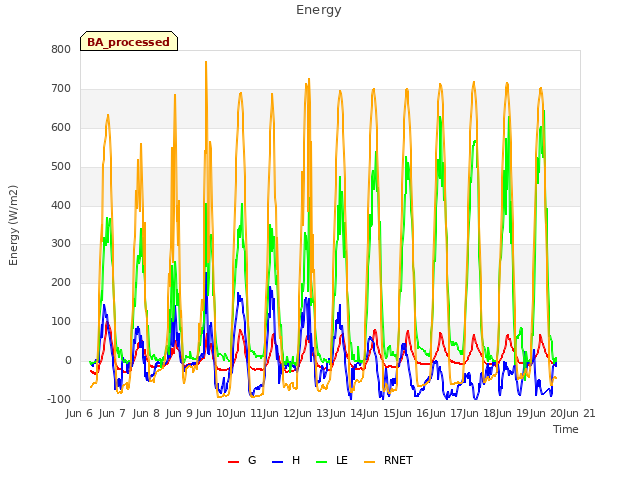The height and width of the screenshot is (480, 640).
Task: Click the Jun 21 x-axis tick label
Action: point(579,413)
